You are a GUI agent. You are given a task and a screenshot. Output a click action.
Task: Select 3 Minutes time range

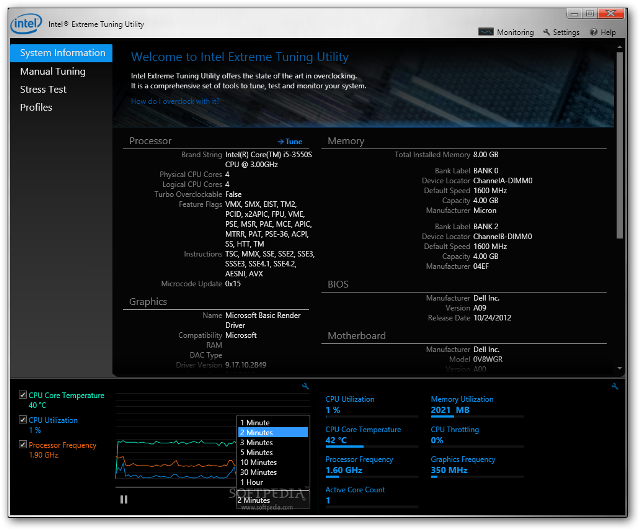pos(273,442)
